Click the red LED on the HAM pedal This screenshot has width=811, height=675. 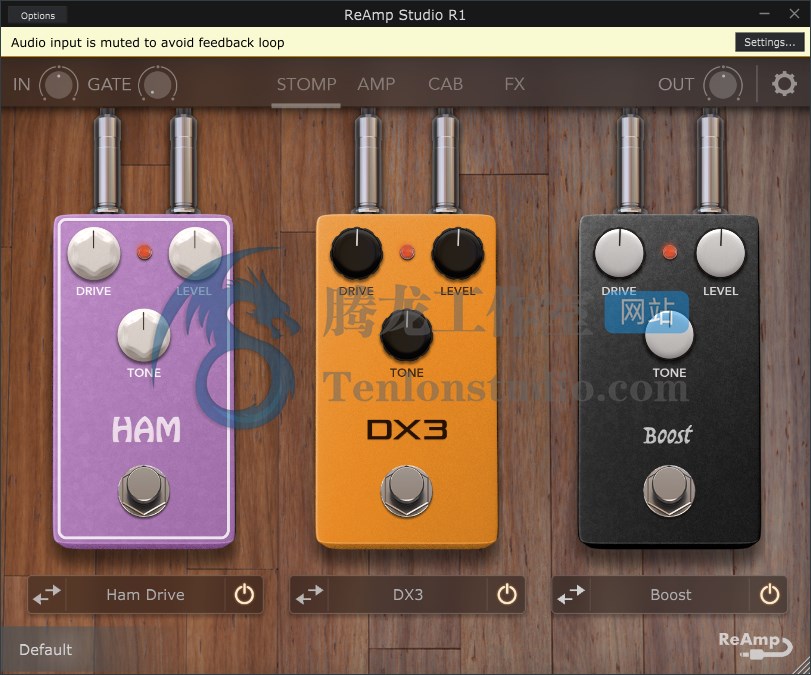click(x=144, y=252)
